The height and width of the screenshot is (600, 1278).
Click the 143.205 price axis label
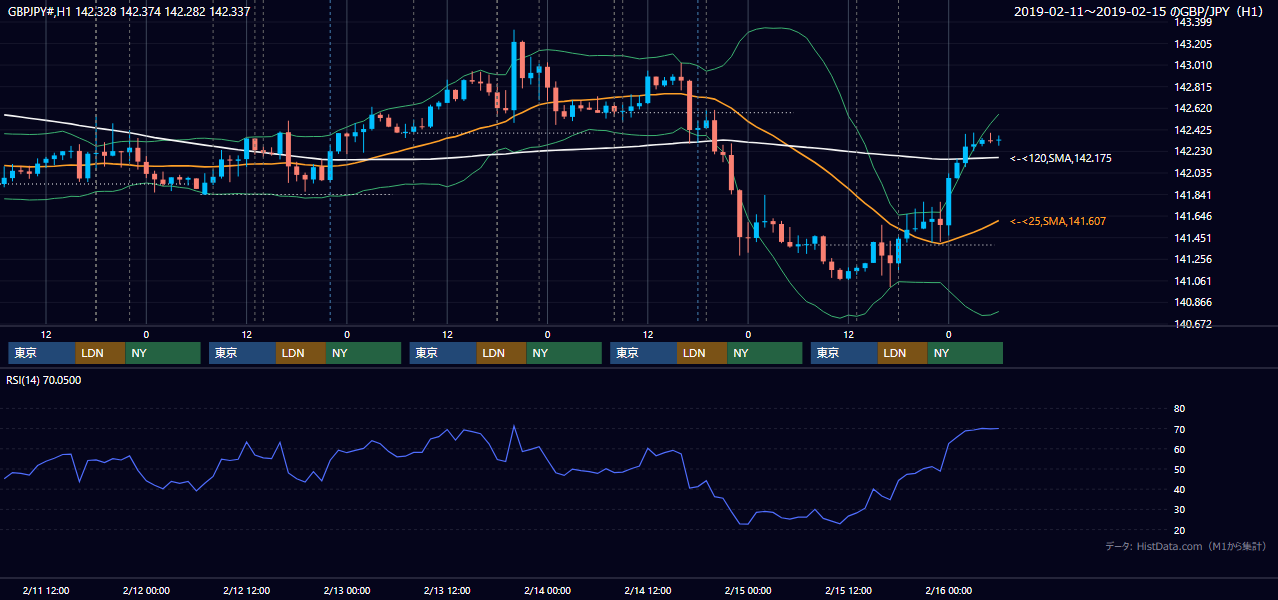(1192, 44)
